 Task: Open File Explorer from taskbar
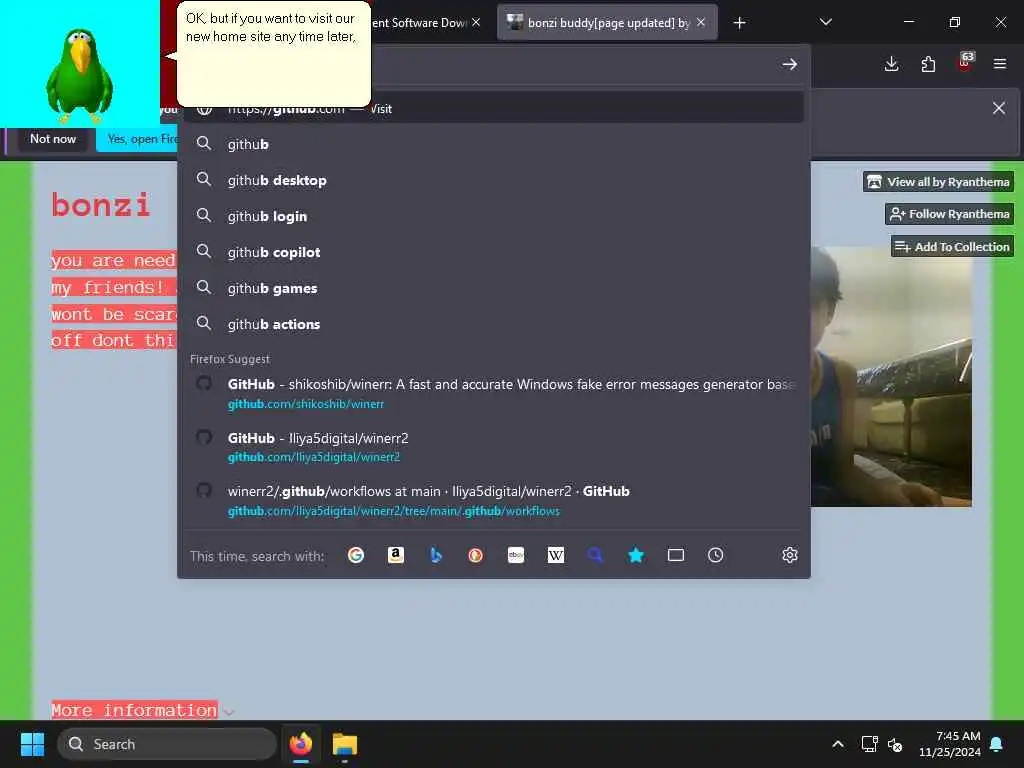[x=345, y=744]
